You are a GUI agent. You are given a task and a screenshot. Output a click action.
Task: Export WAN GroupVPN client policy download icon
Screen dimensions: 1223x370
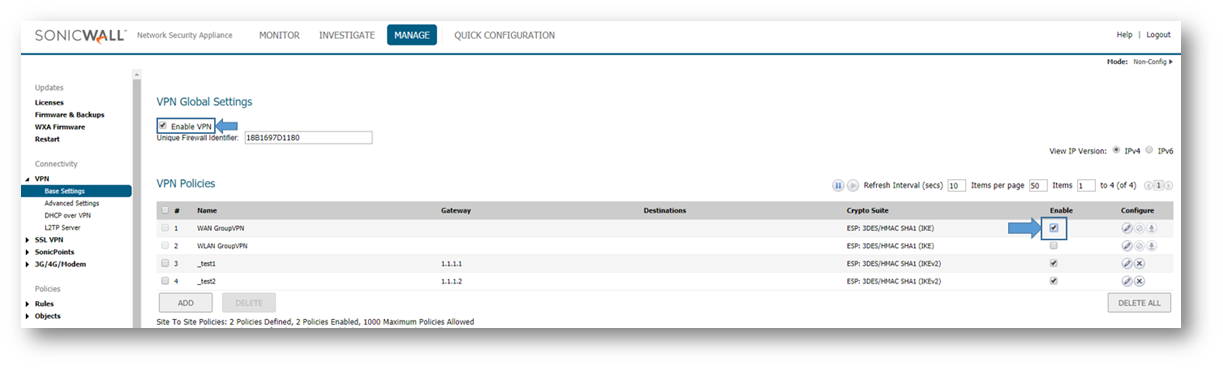(1152, 228)
